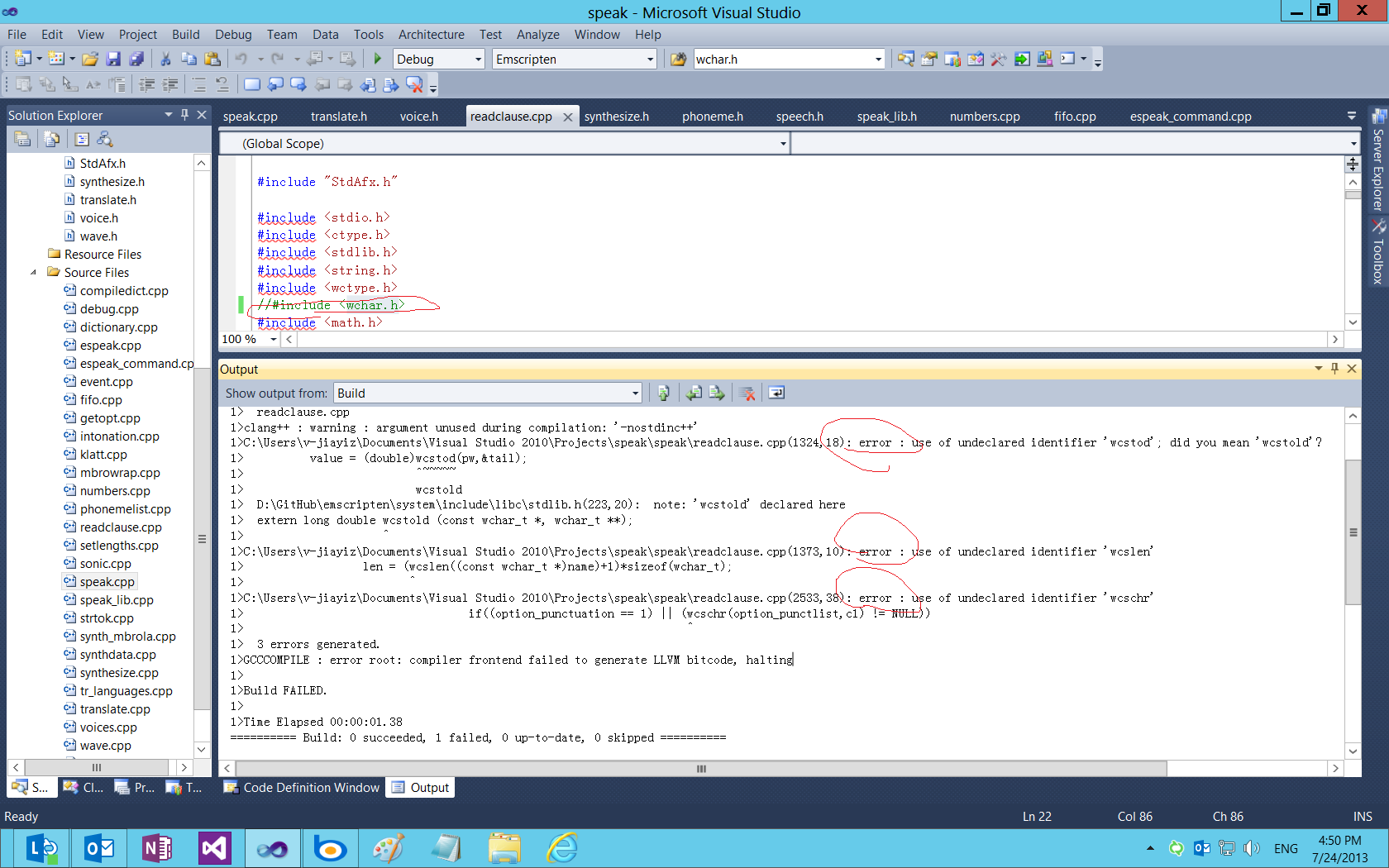This screenshot has height=868, width=1389.
Task: Open the Code Definition Window tab
Action: click(302, 787)
